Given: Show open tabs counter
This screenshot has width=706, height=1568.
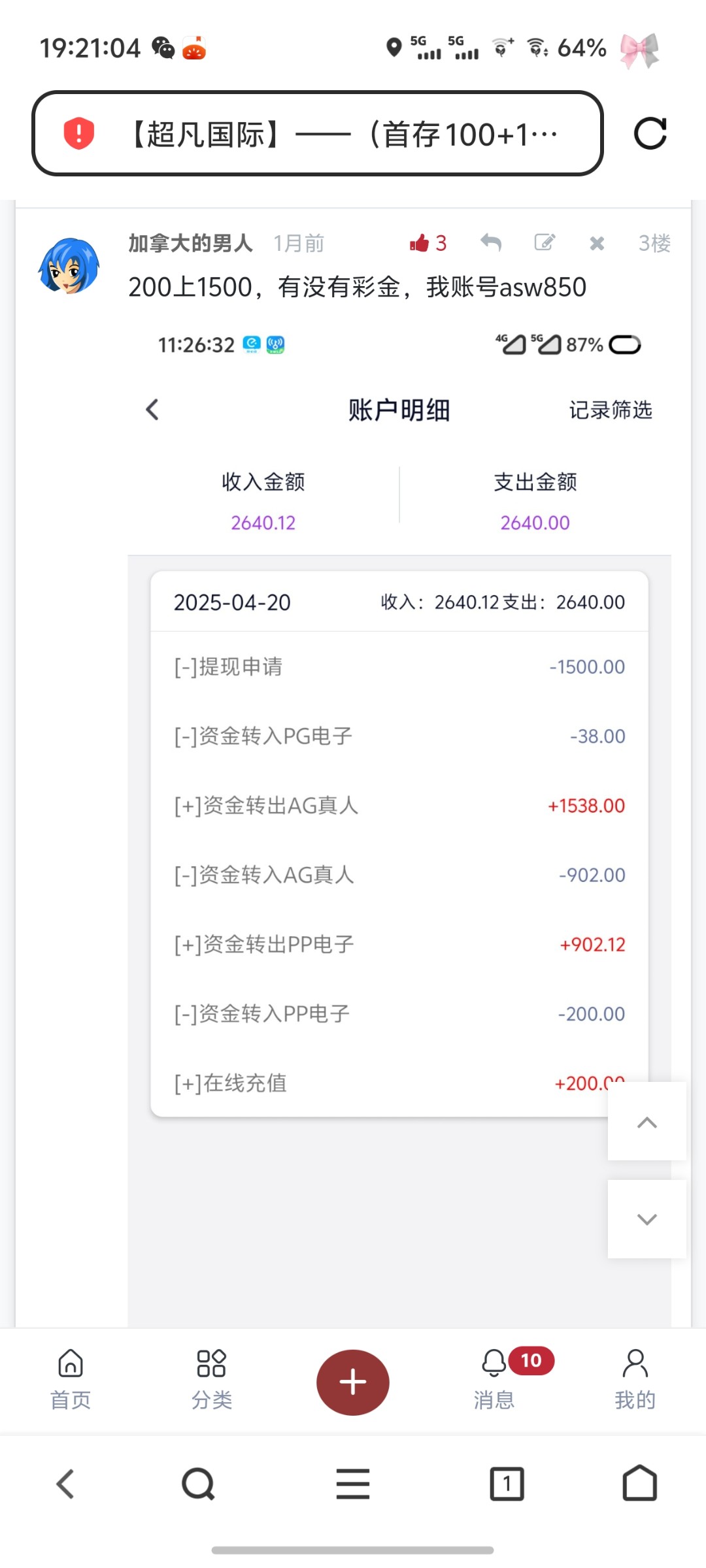Looking at the screenshot, I should [x=507, y=1484].
